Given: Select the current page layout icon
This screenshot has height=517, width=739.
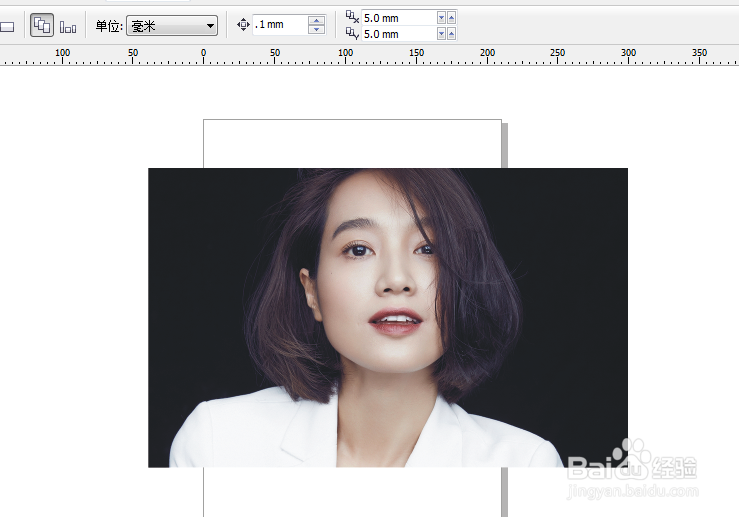Looking at the screenshot, I should point(68,27).
